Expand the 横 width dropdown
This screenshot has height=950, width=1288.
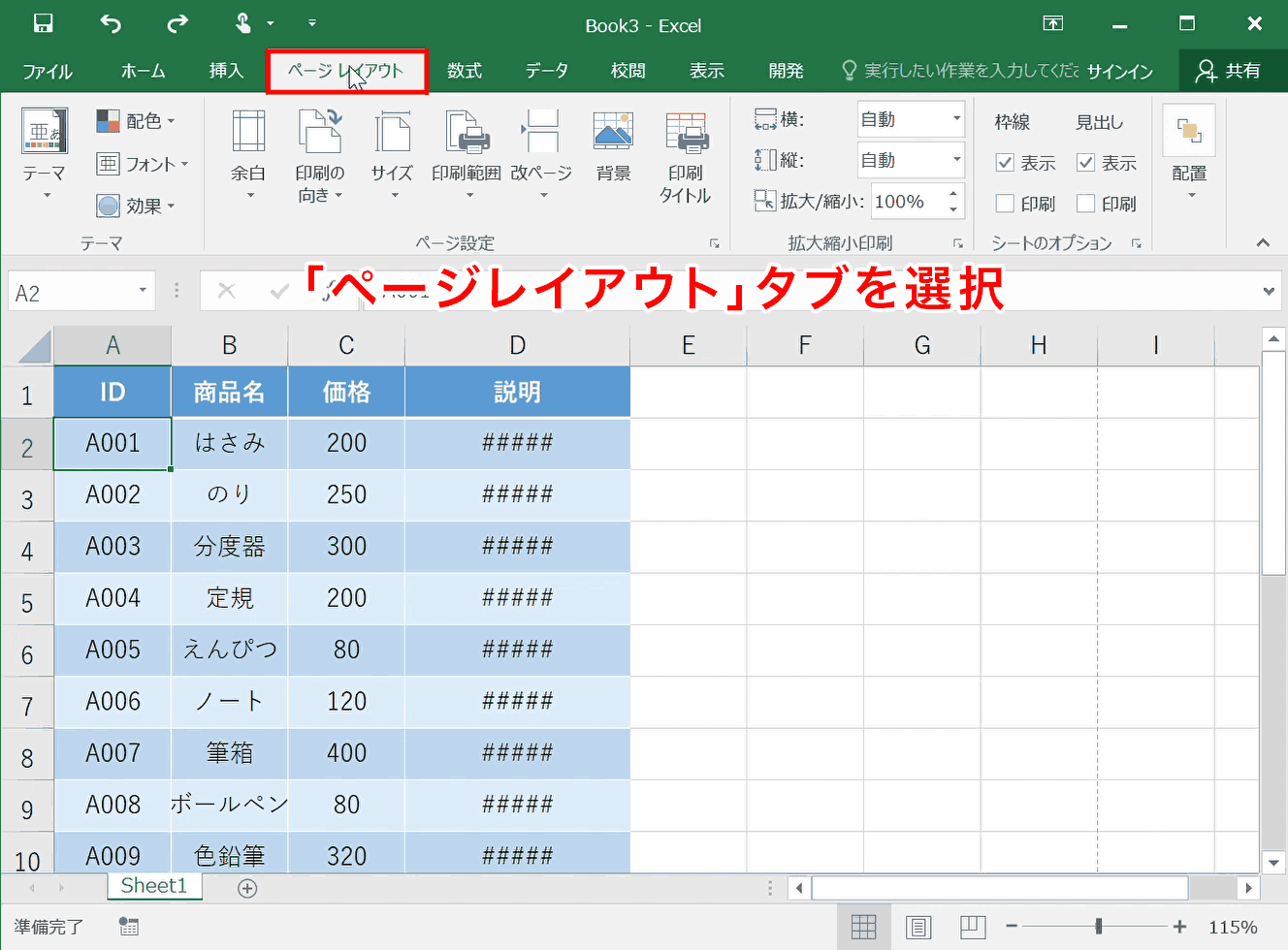pyautogui.click(x=956, y=119)
